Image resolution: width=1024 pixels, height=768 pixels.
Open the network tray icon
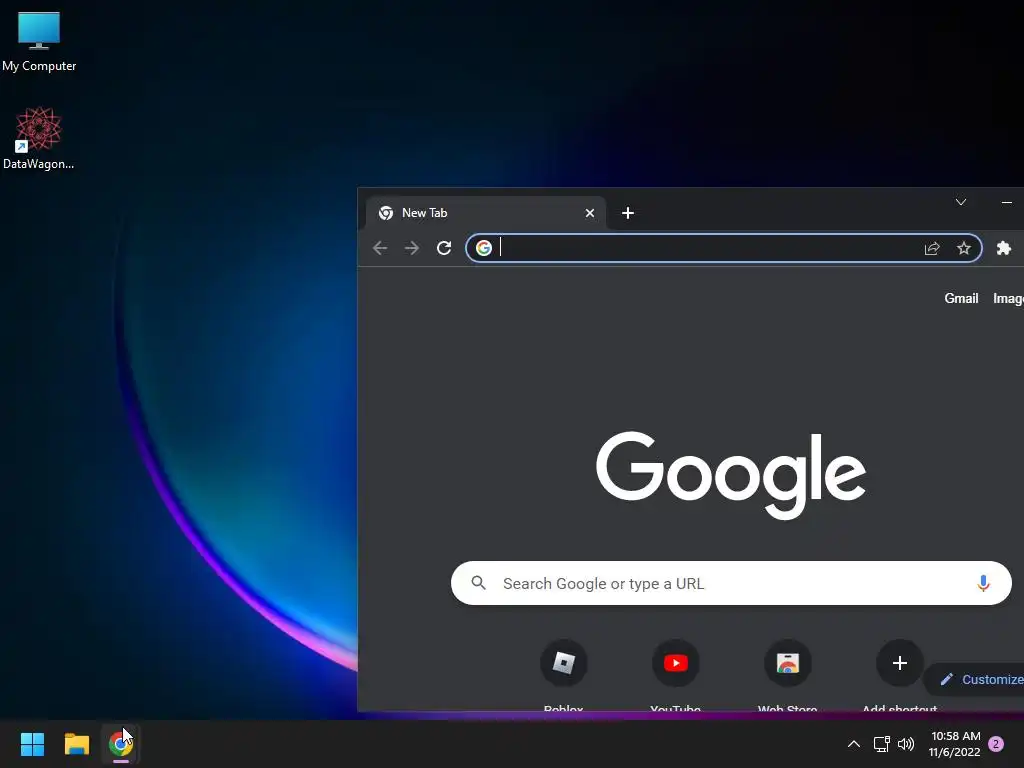click(882, 744)
